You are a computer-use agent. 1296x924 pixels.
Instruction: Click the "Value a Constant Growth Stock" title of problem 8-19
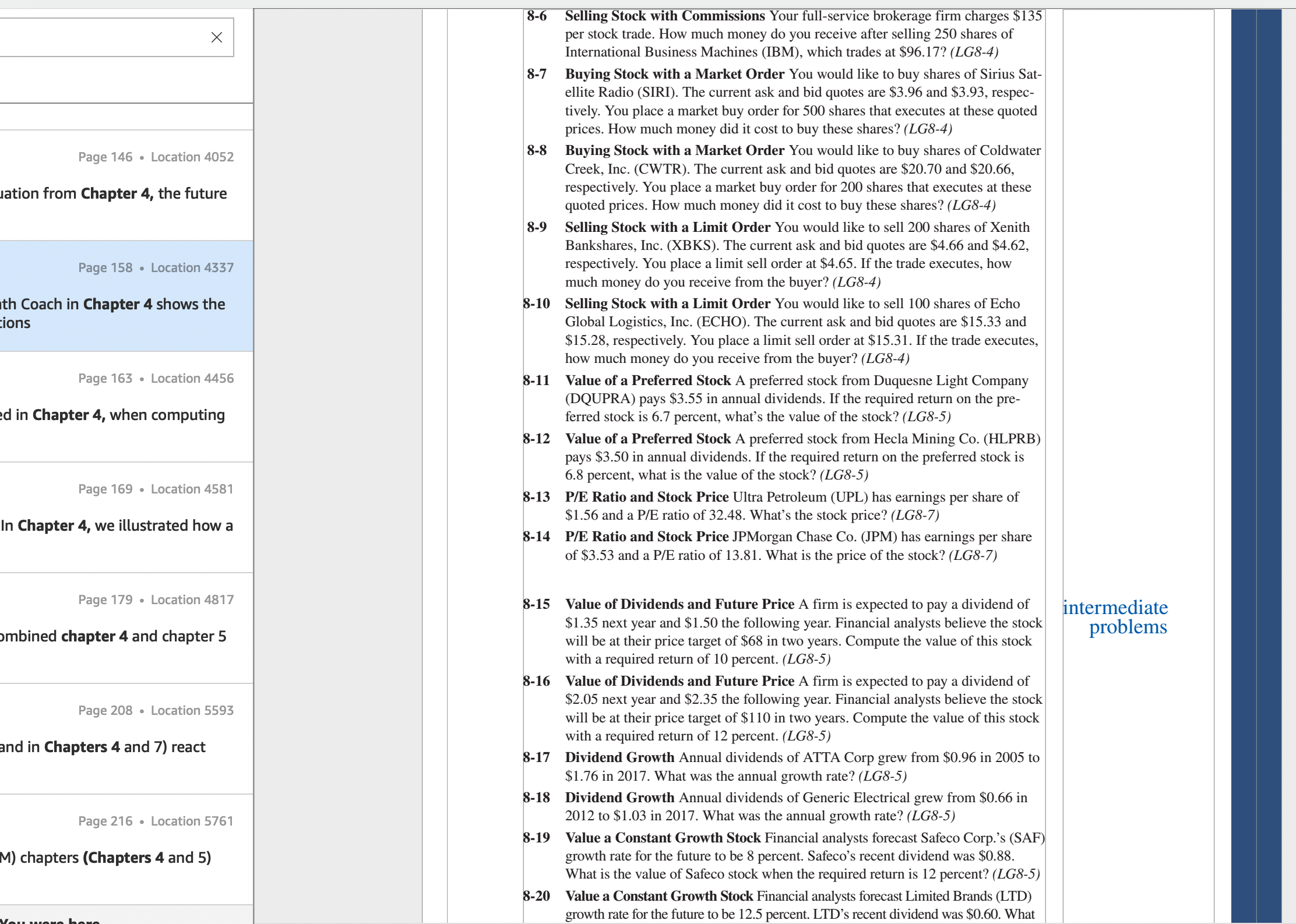[x=663, y=838]
